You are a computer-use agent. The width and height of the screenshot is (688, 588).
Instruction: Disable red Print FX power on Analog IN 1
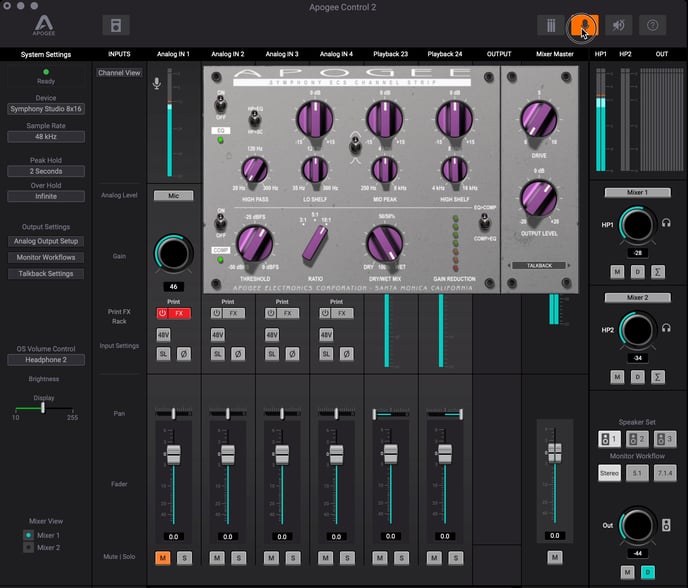click(x=162, y=313)
